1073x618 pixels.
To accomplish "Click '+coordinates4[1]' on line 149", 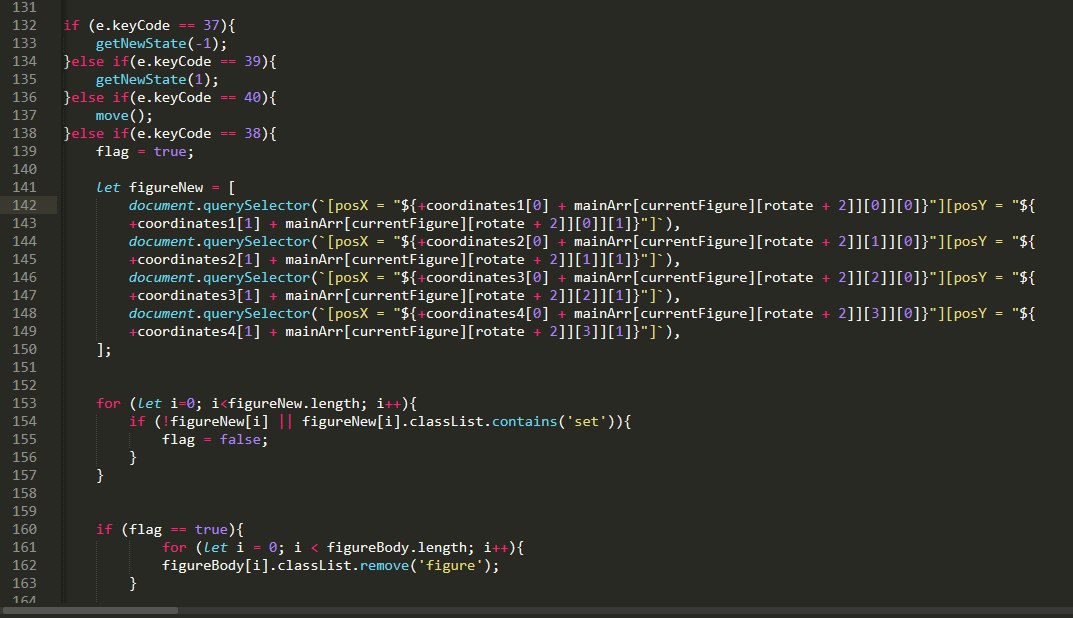I will [194, 331].
